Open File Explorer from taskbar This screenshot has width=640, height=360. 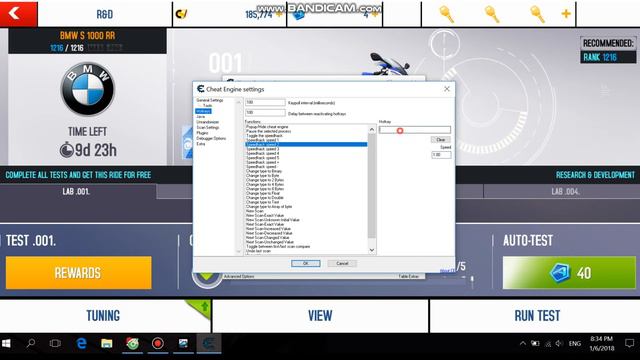click(107, 343)
